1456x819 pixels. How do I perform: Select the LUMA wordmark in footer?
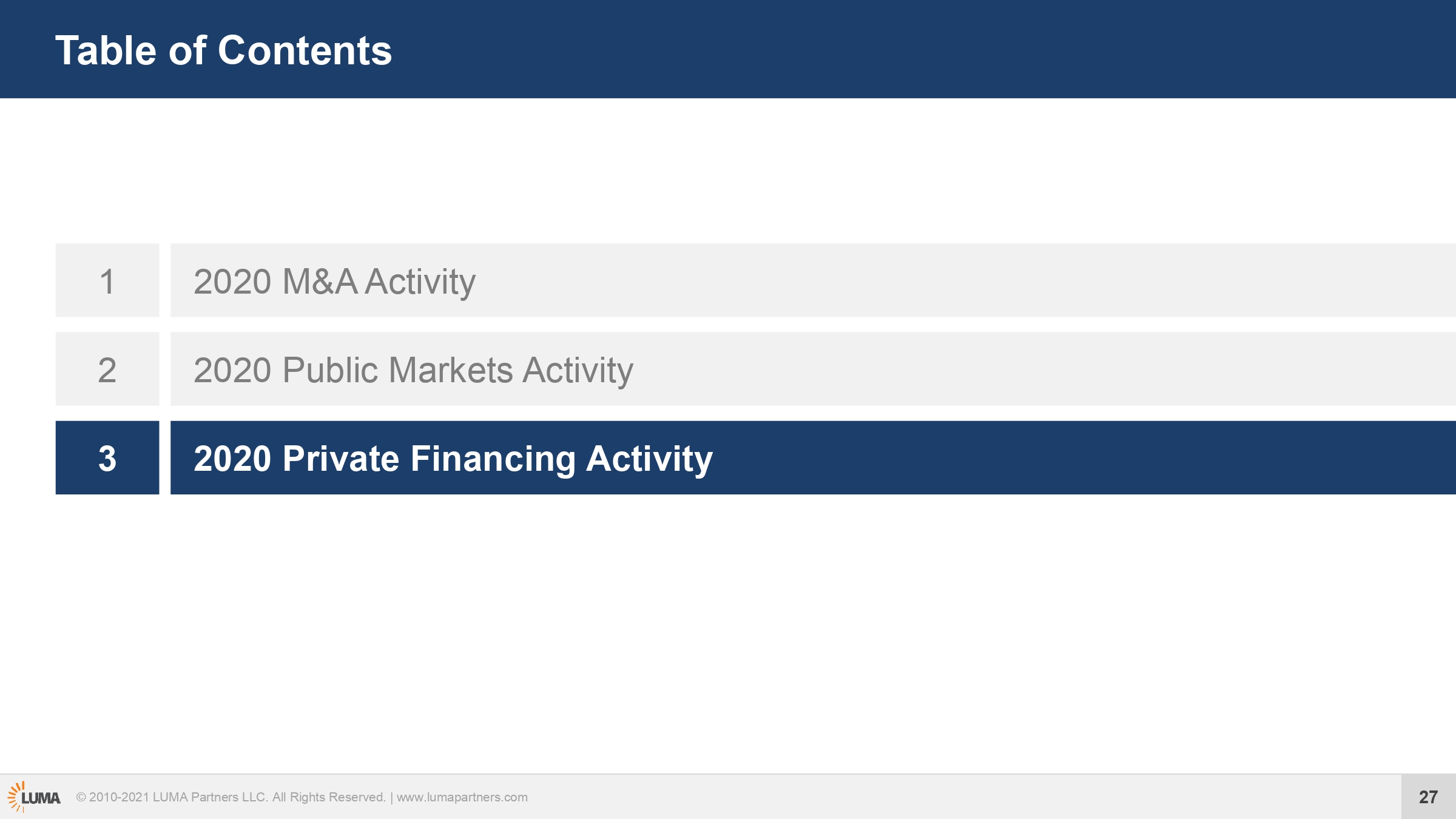point(41,798)
